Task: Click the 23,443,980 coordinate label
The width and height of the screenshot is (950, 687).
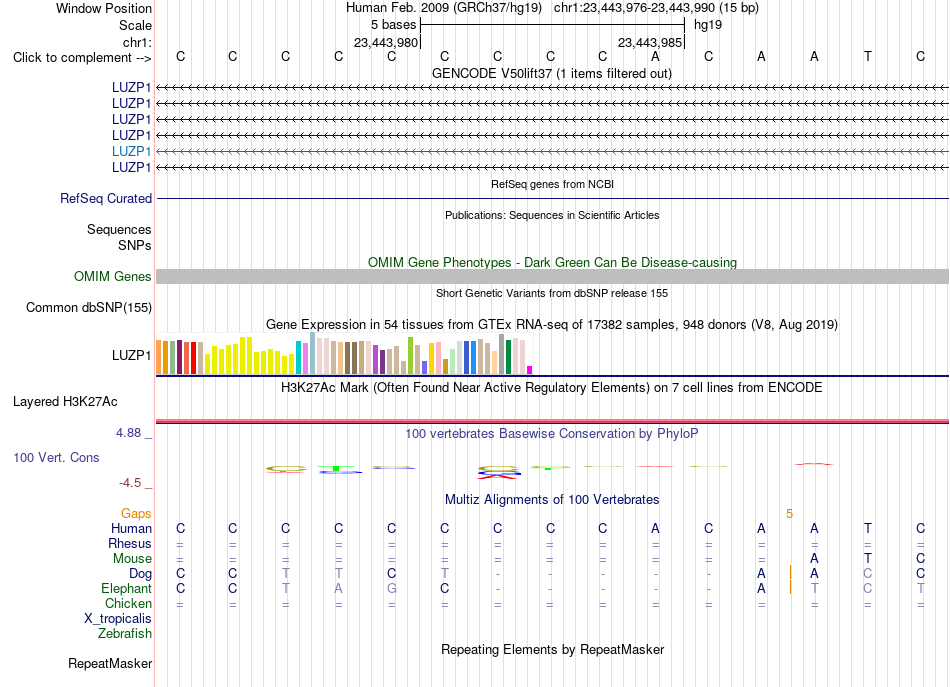Action: pos(386,42)
